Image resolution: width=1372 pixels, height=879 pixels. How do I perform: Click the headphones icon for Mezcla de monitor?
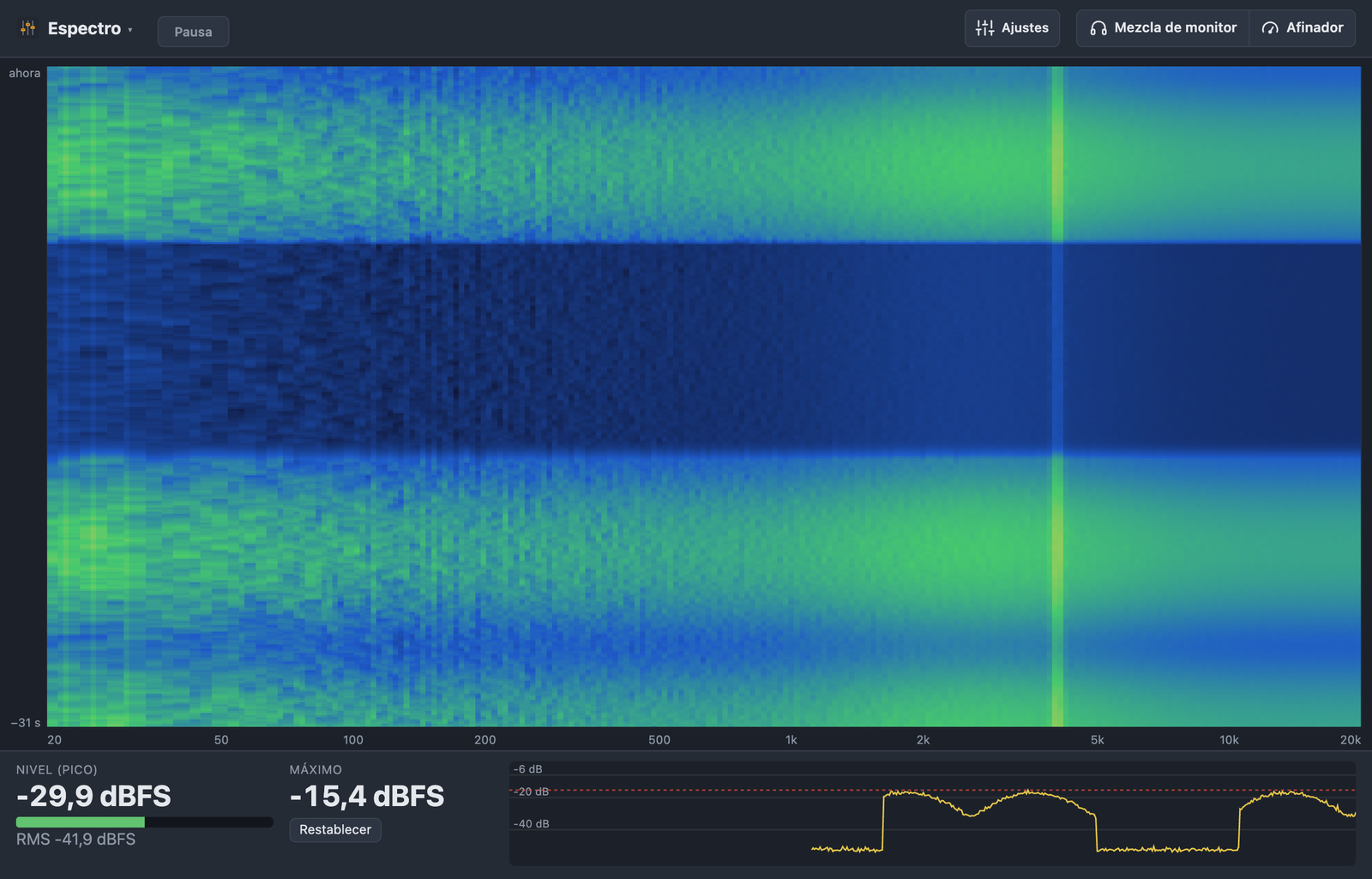tap(1098, 28)
